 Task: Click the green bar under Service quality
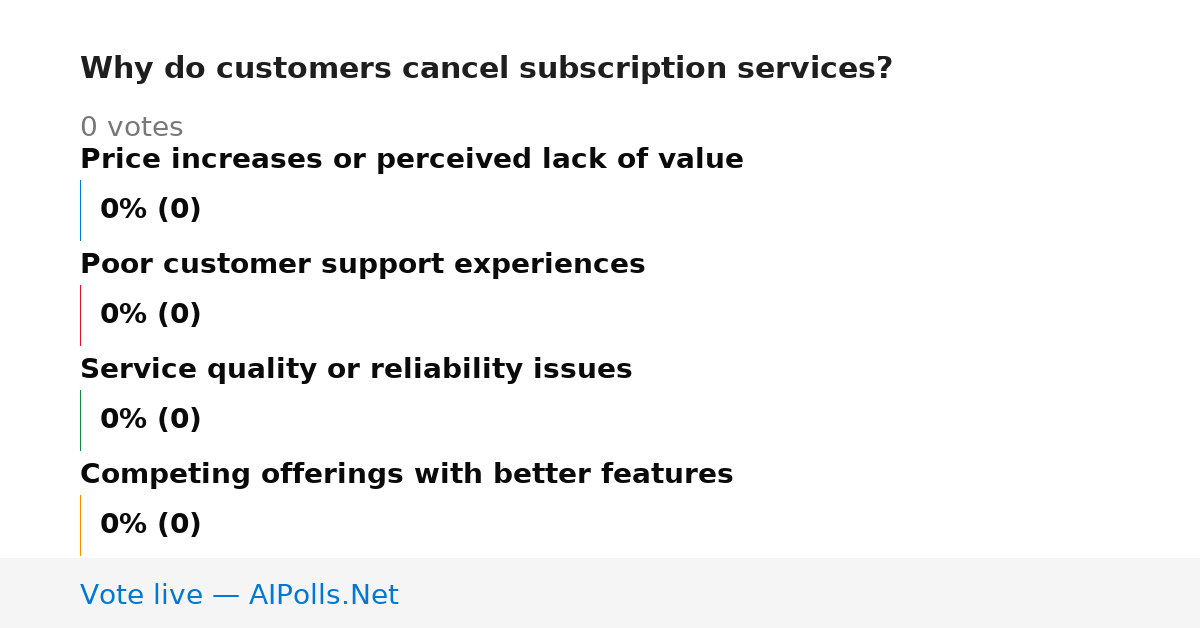[x=80, y=420]
